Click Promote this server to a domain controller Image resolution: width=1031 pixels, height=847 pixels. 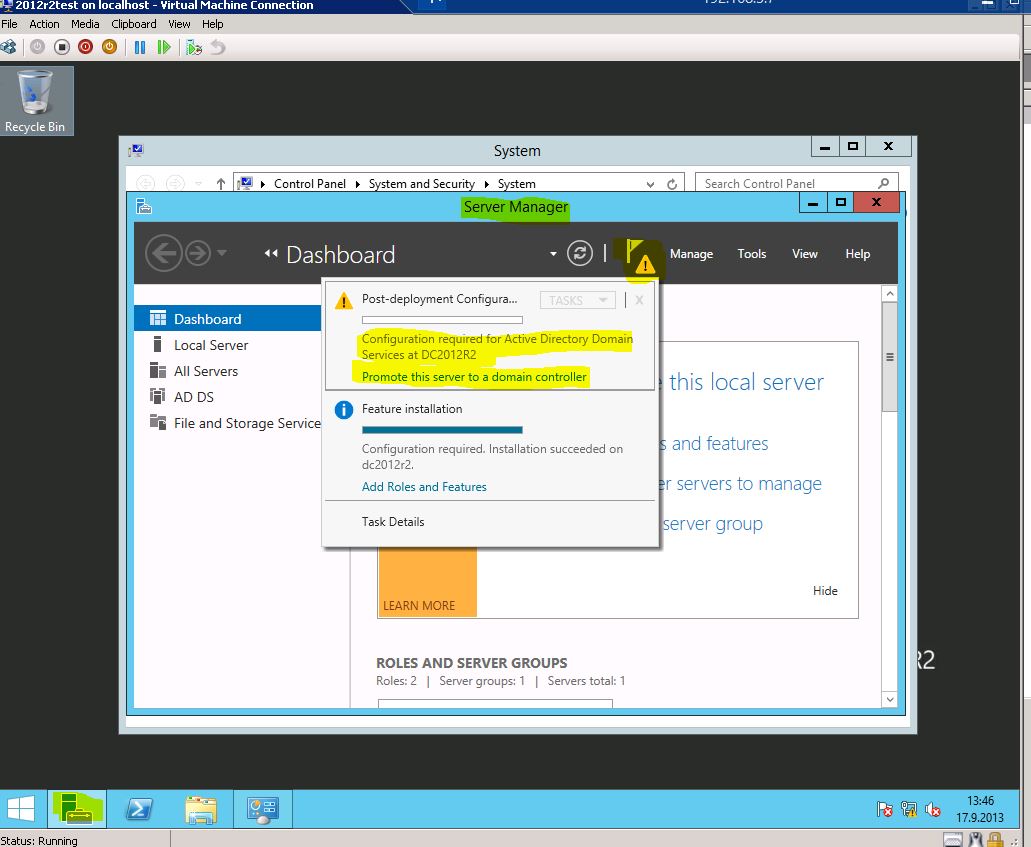pos(474,377)
